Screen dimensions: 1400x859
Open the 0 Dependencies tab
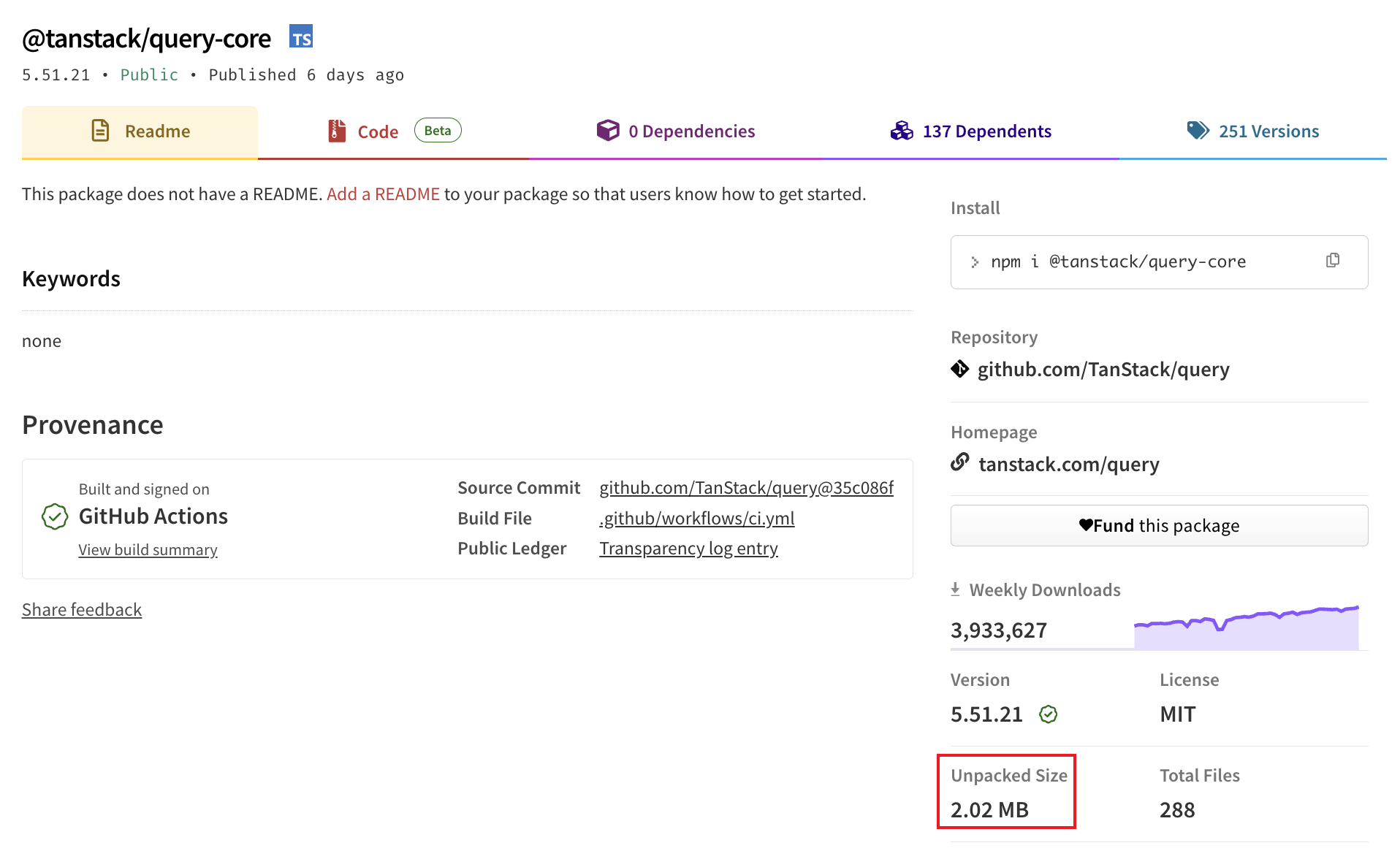[675, 131]
